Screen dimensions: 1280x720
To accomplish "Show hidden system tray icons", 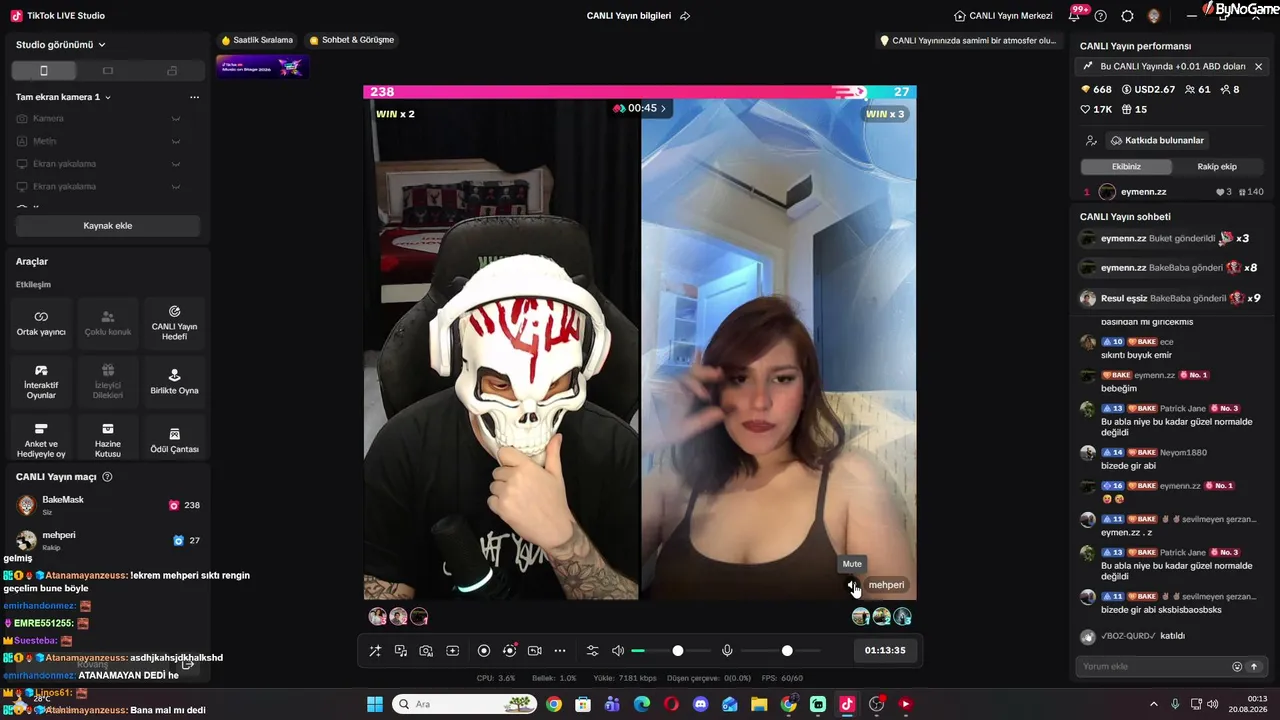I will [x=1155, y=704].
